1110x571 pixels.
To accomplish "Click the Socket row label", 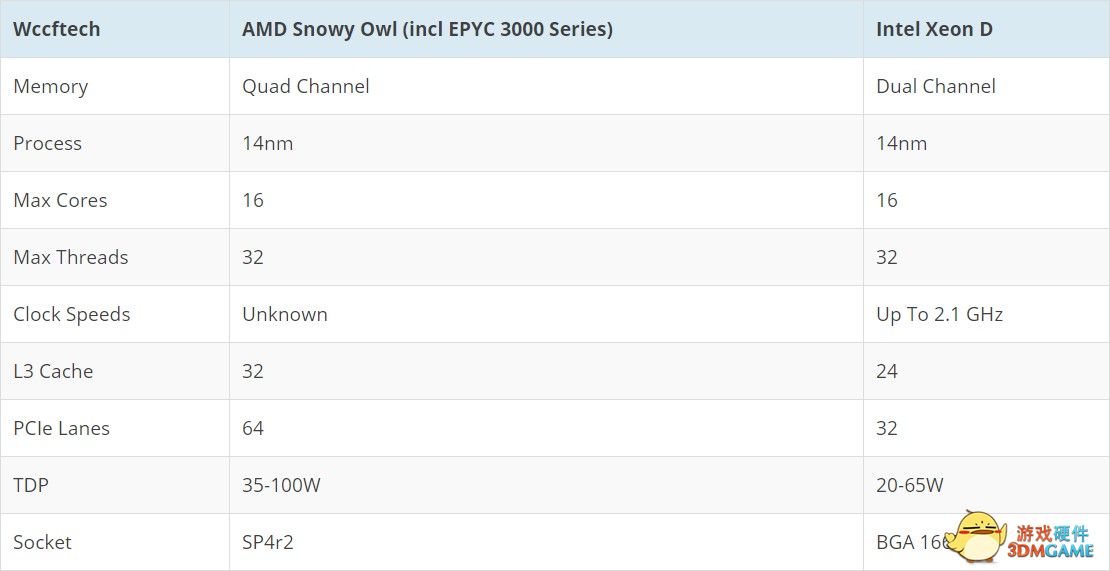I will (42, 542).
